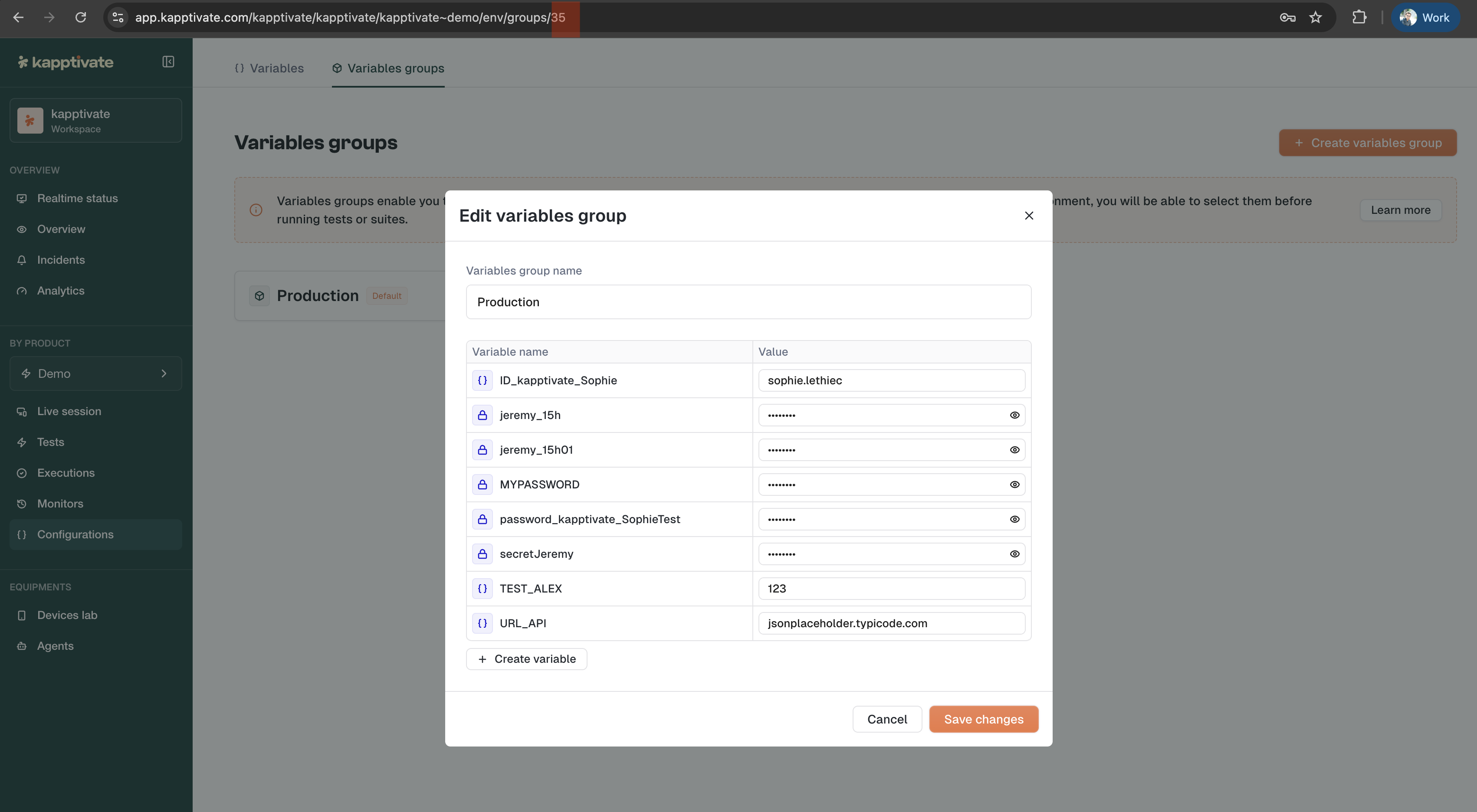Collapse the sidebar using the panel icon
The image size is (1477, 812).
coord(167,61)
